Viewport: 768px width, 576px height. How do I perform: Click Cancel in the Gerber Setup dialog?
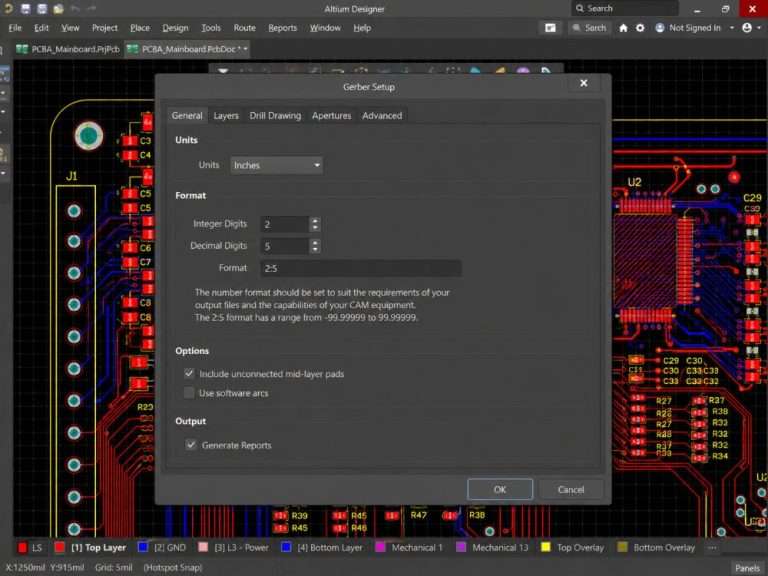pos(571,489)
